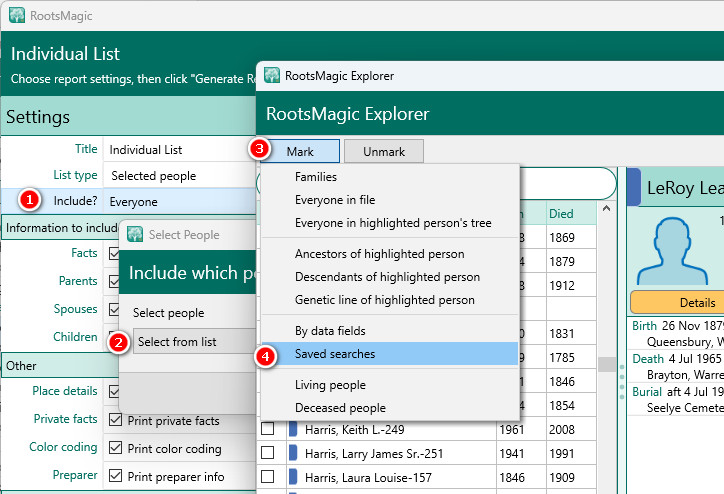The height and width of the screenshot is (494, 724).
Task: Toggle the Print color coding checkbox
Action: click(x=115, y=448)
